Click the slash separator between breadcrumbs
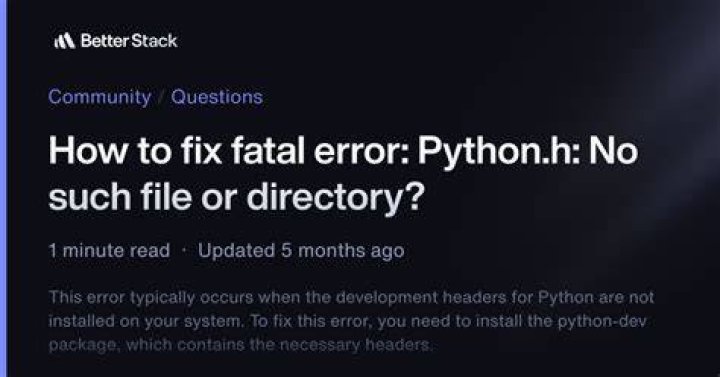 161,97
